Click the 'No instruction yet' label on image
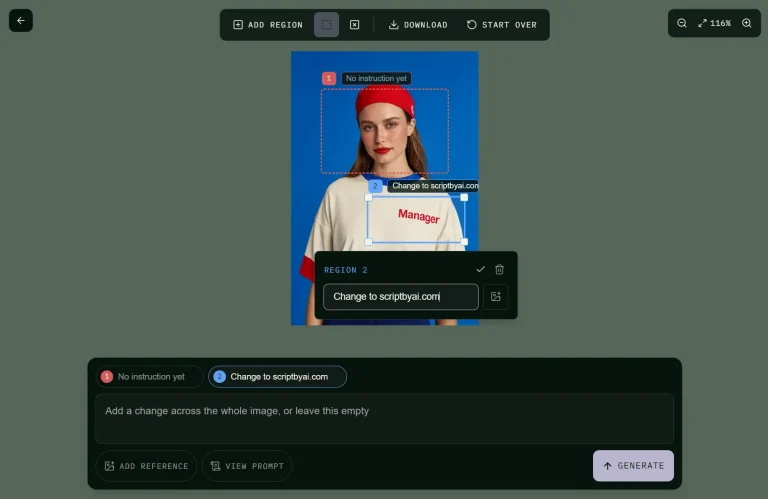 pyautogui.click(x=376, y=78)
